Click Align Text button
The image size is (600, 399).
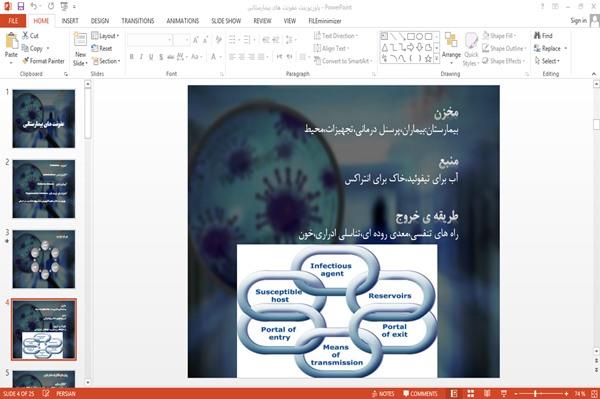point(331,48)
